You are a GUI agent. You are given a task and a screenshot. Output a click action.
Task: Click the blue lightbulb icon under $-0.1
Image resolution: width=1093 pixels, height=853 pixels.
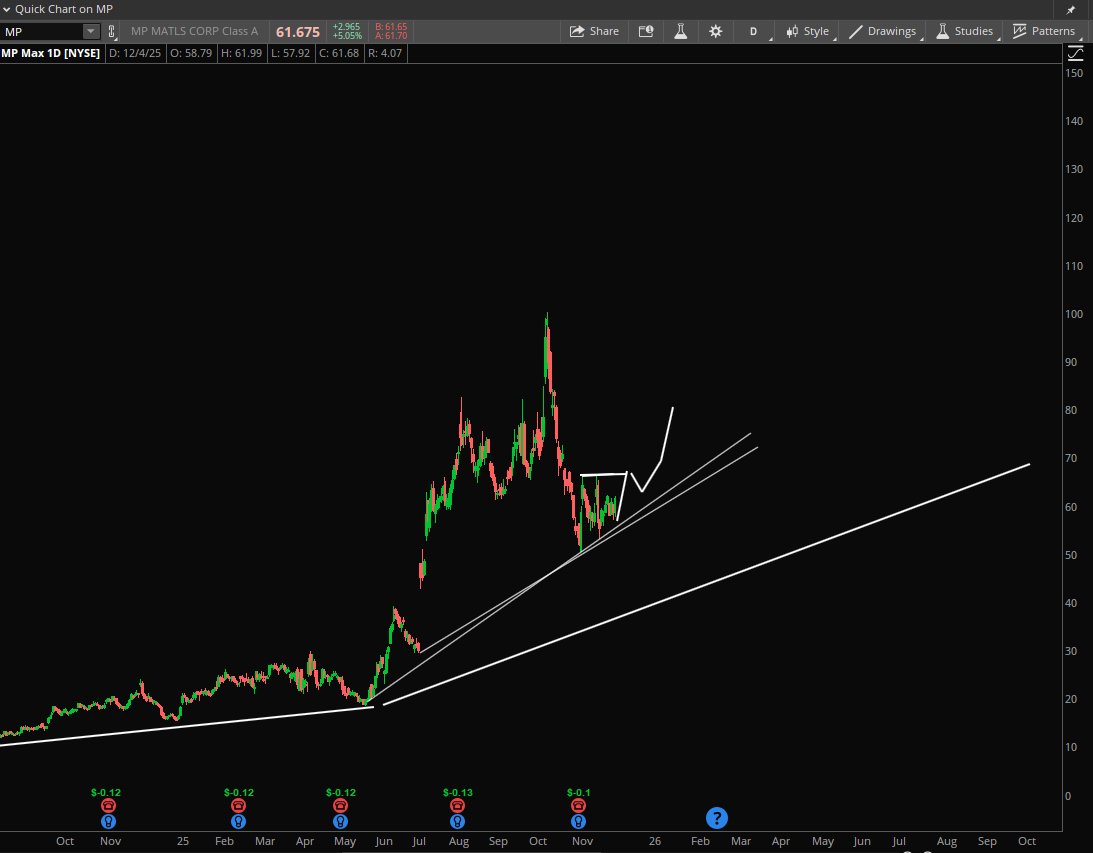pos(579,822)
